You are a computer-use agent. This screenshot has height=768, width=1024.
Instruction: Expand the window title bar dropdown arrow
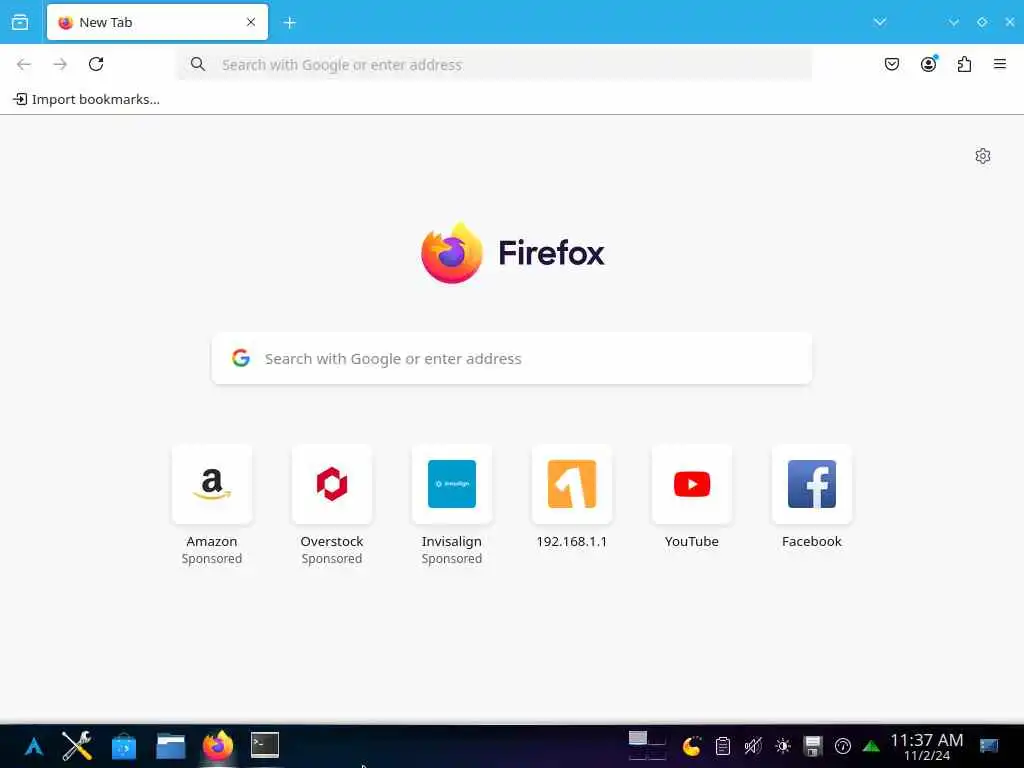954,22
